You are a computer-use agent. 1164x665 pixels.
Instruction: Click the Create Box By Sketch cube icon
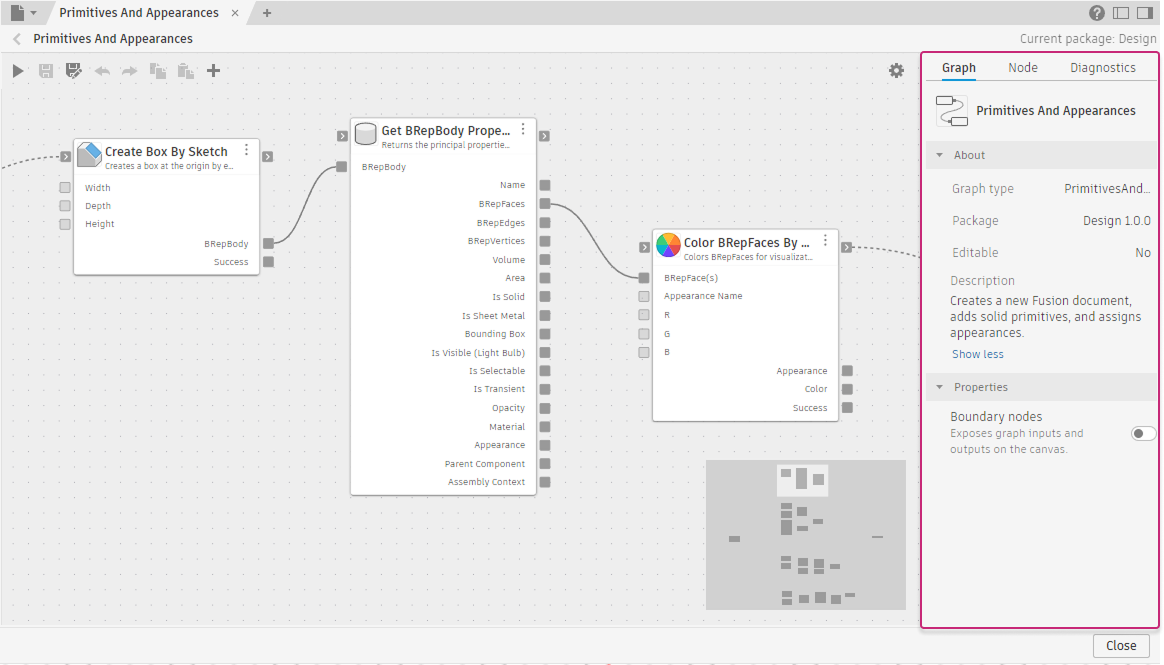[x=89, y=154]
